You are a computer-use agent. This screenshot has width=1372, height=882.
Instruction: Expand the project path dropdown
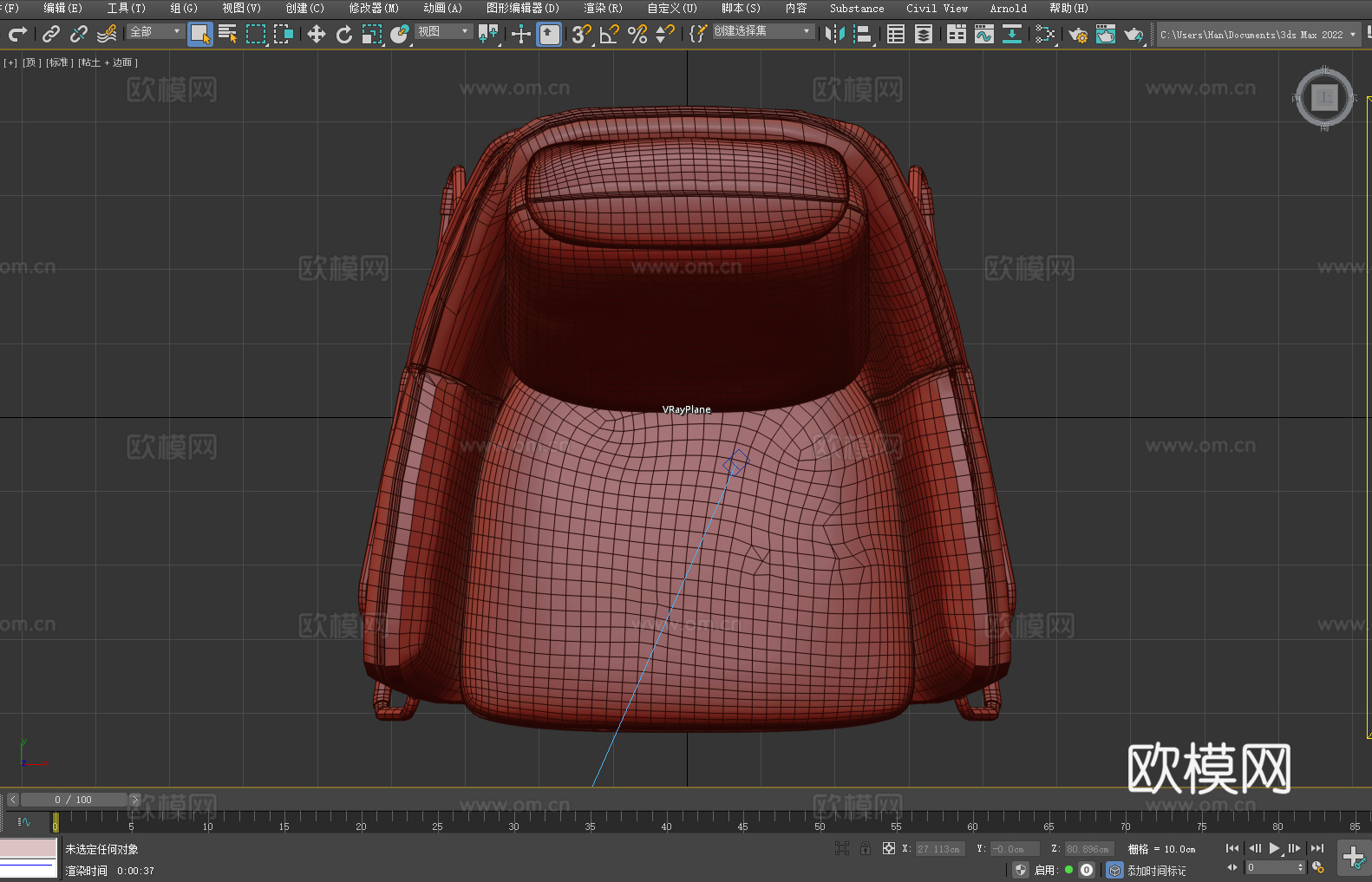(1352, 35)
